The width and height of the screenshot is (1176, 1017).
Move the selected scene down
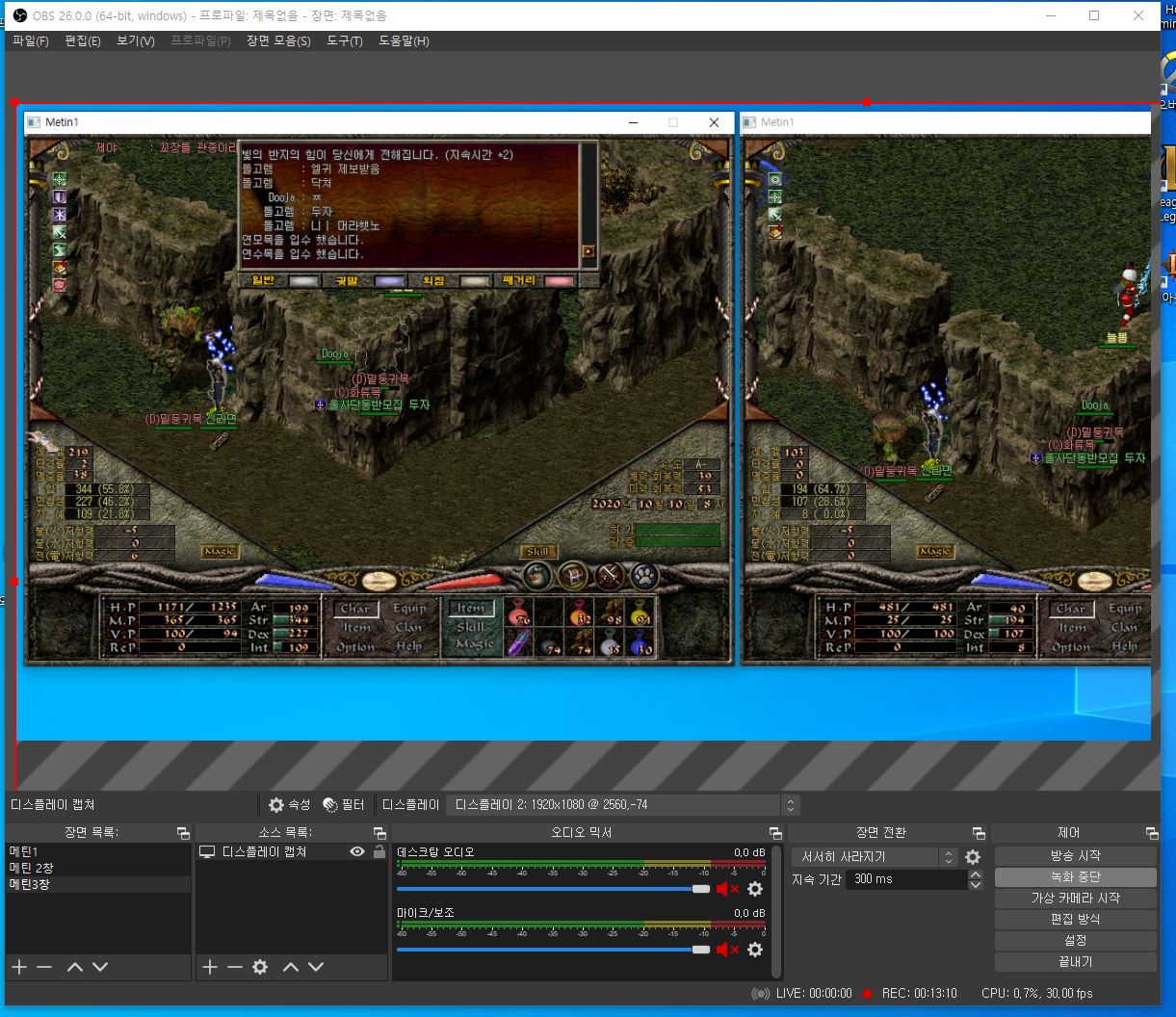pos(100,967)
